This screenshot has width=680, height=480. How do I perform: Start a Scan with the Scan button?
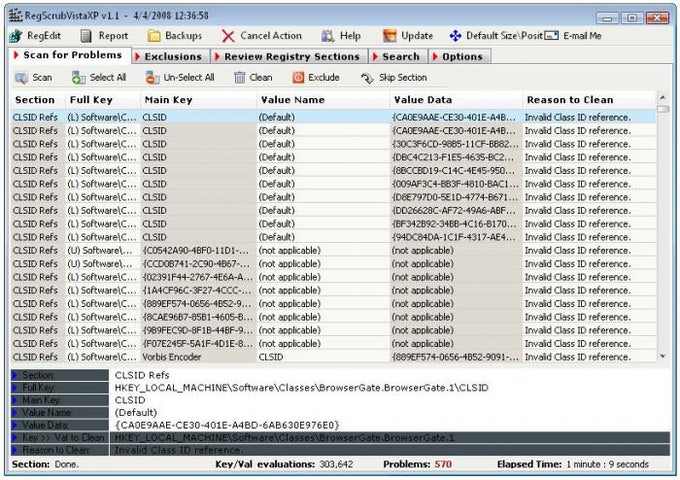tap(33, 78)
